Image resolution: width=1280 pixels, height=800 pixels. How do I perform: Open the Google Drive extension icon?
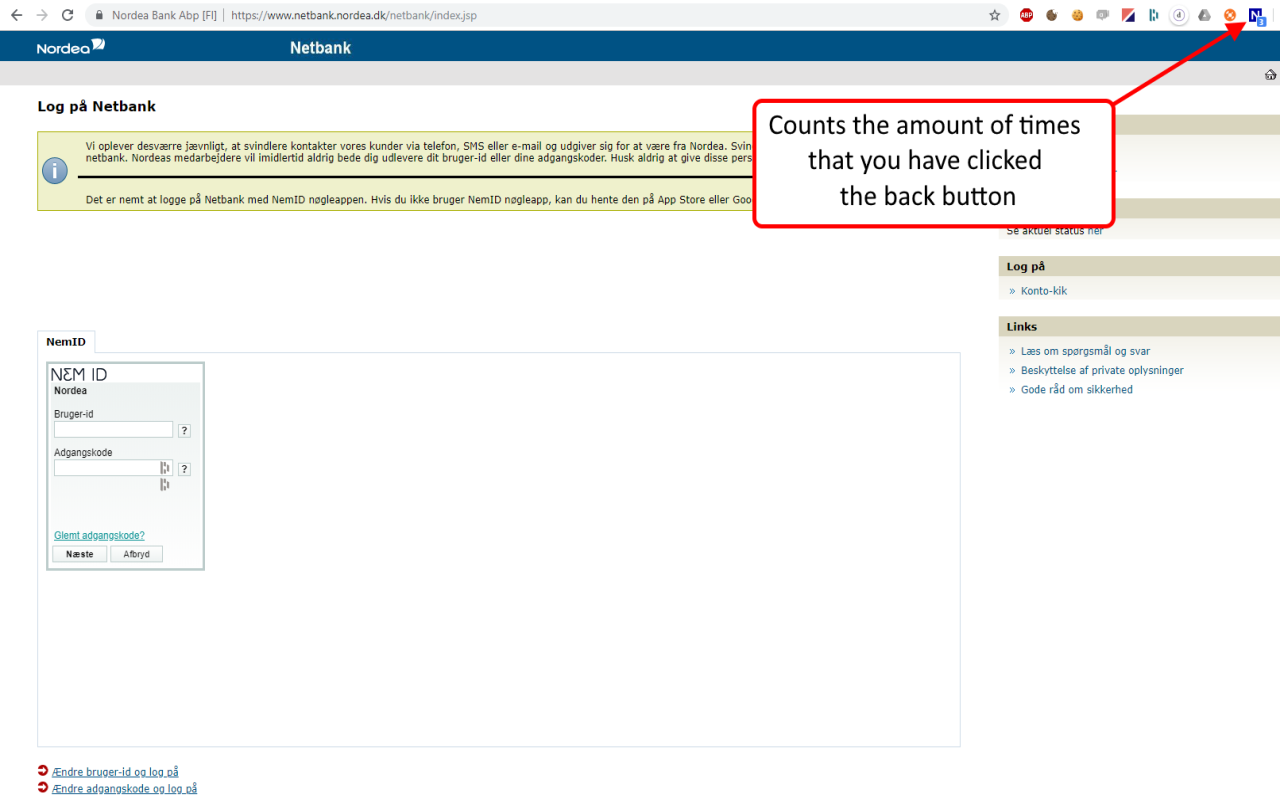pos(1205,15)
